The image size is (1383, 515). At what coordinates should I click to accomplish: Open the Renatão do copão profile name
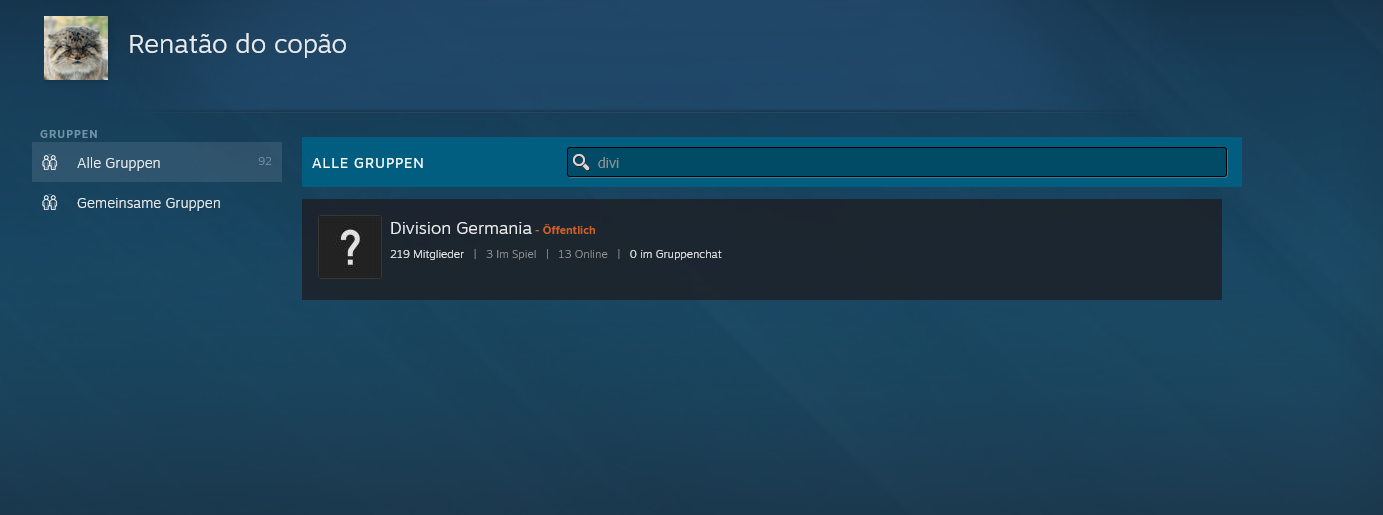pyautogui.click(x=237, y=45)
